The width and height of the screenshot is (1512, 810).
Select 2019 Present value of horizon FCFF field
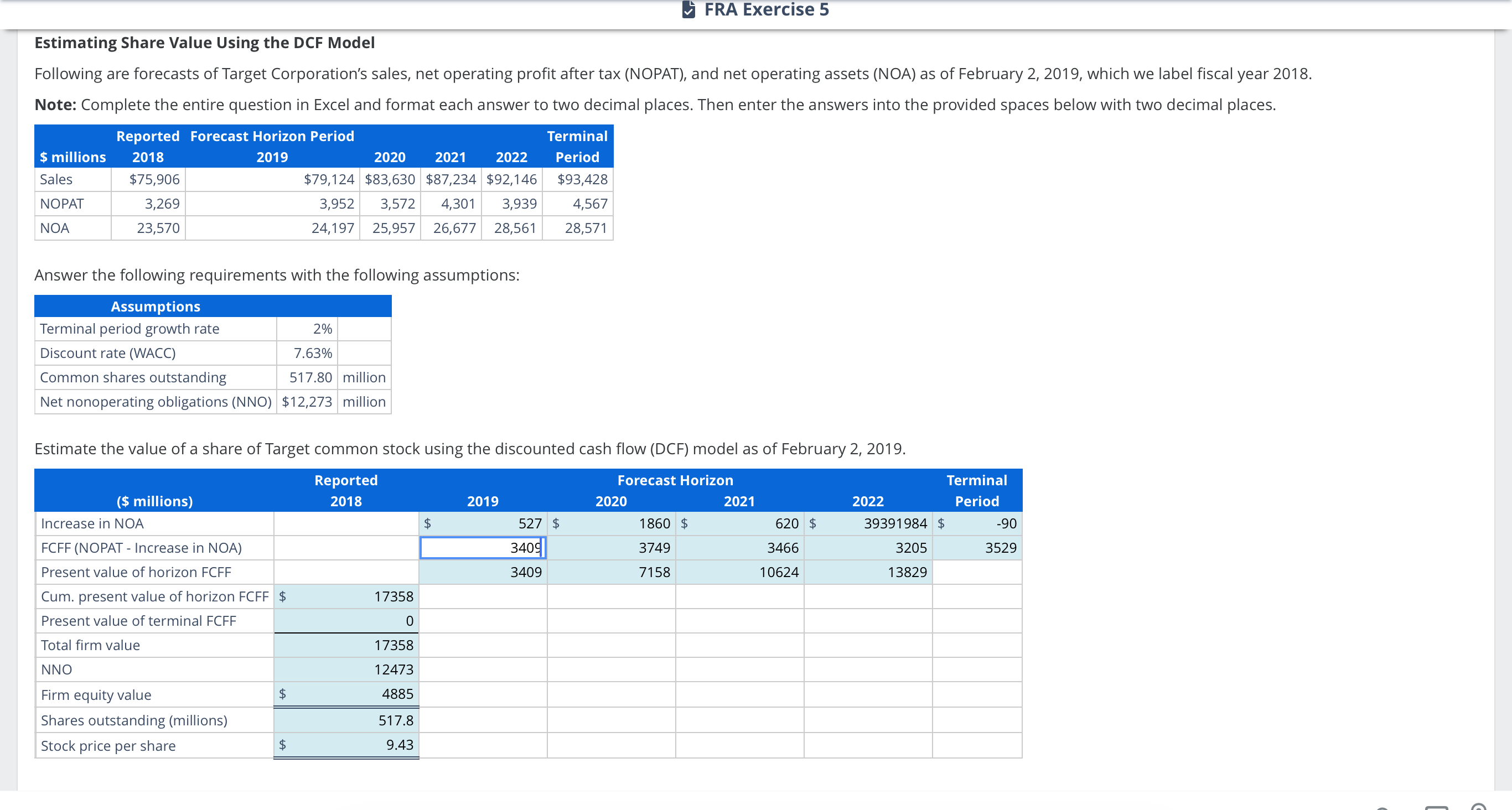(x=483, y=572)
